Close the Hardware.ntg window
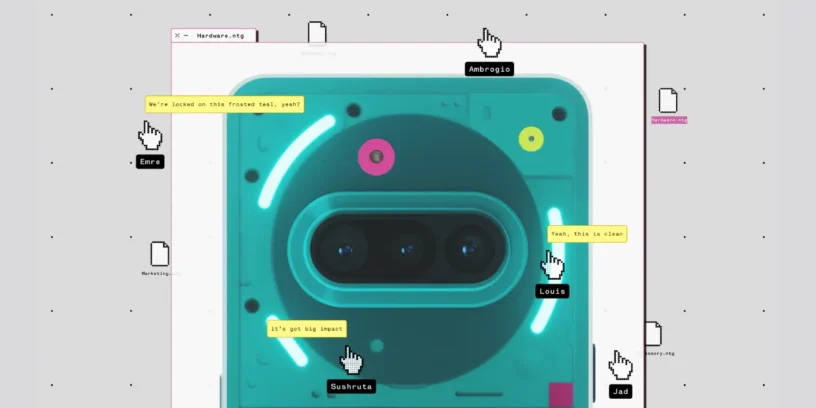 click(177, 35)
